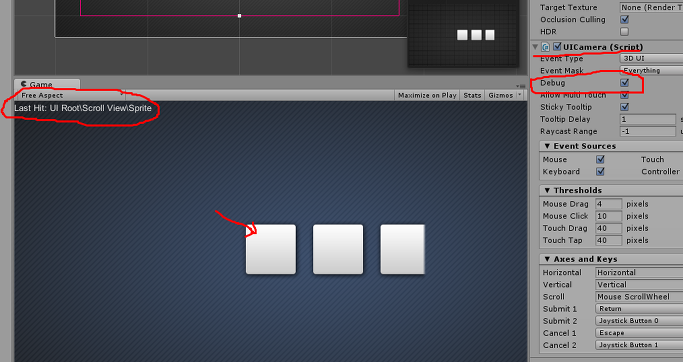Click the Touch Tap pixels field

609,240
